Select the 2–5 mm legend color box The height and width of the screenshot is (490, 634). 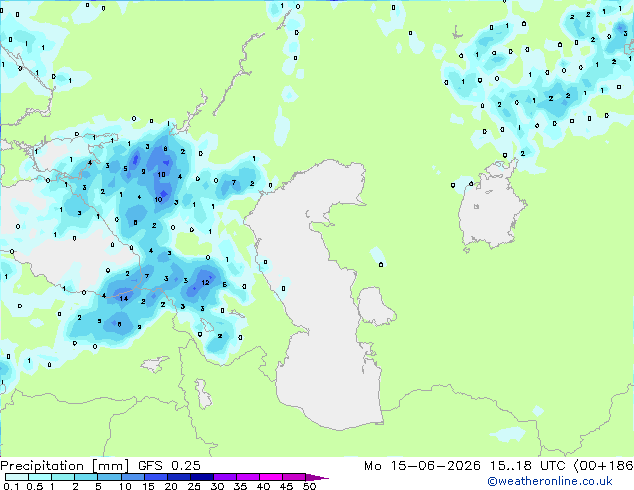point(86,477)
